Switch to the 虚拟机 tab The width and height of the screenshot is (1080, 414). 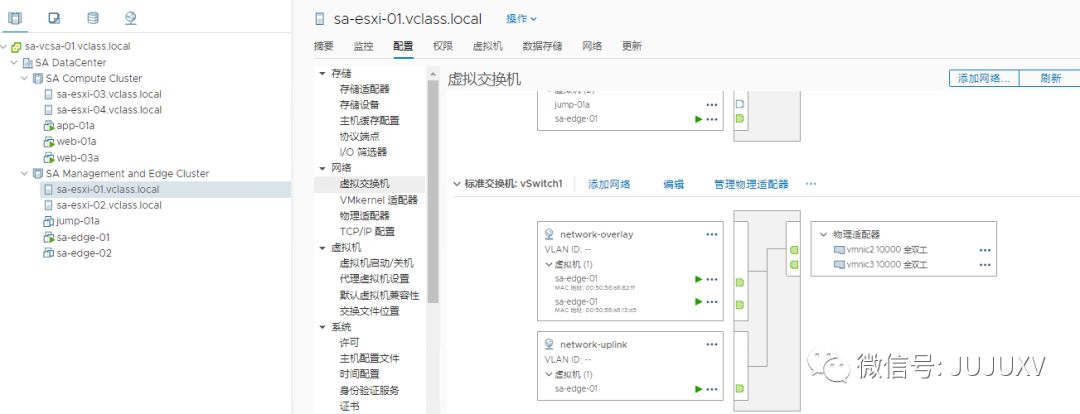pyautogui.click(x=488, y=46)
